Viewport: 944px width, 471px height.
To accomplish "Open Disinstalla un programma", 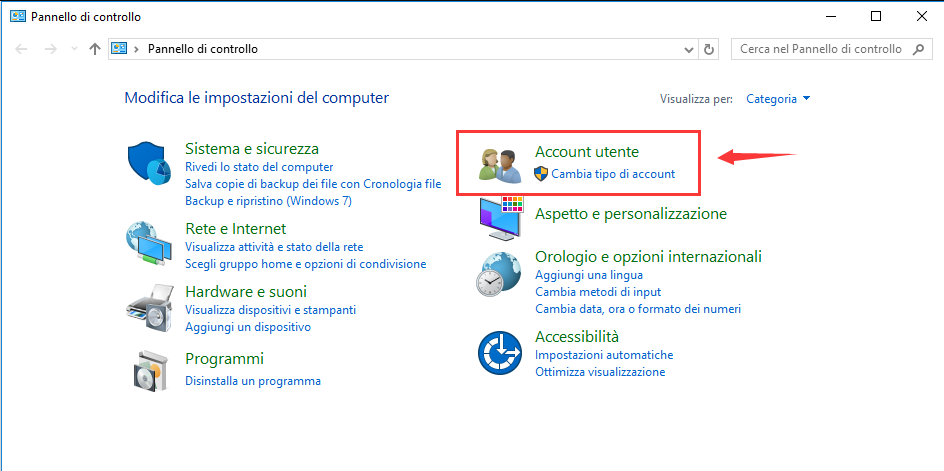I will coord(253,381).
